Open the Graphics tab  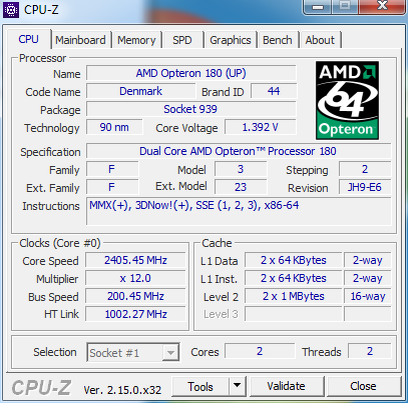click(x=230, y=40)
